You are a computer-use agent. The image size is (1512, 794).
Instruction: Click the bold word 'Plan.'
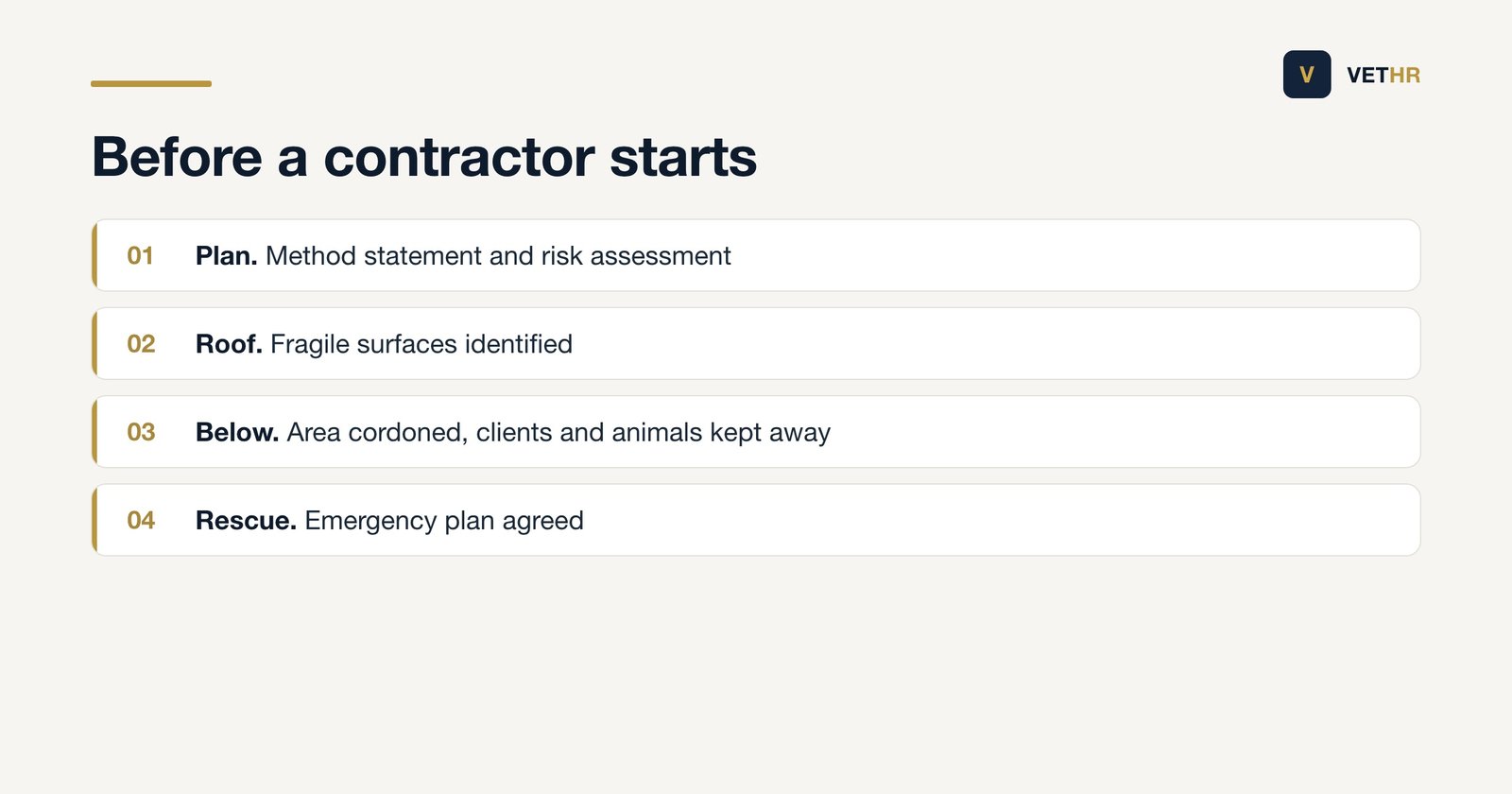pyautogui.click(x=226, y=256)
